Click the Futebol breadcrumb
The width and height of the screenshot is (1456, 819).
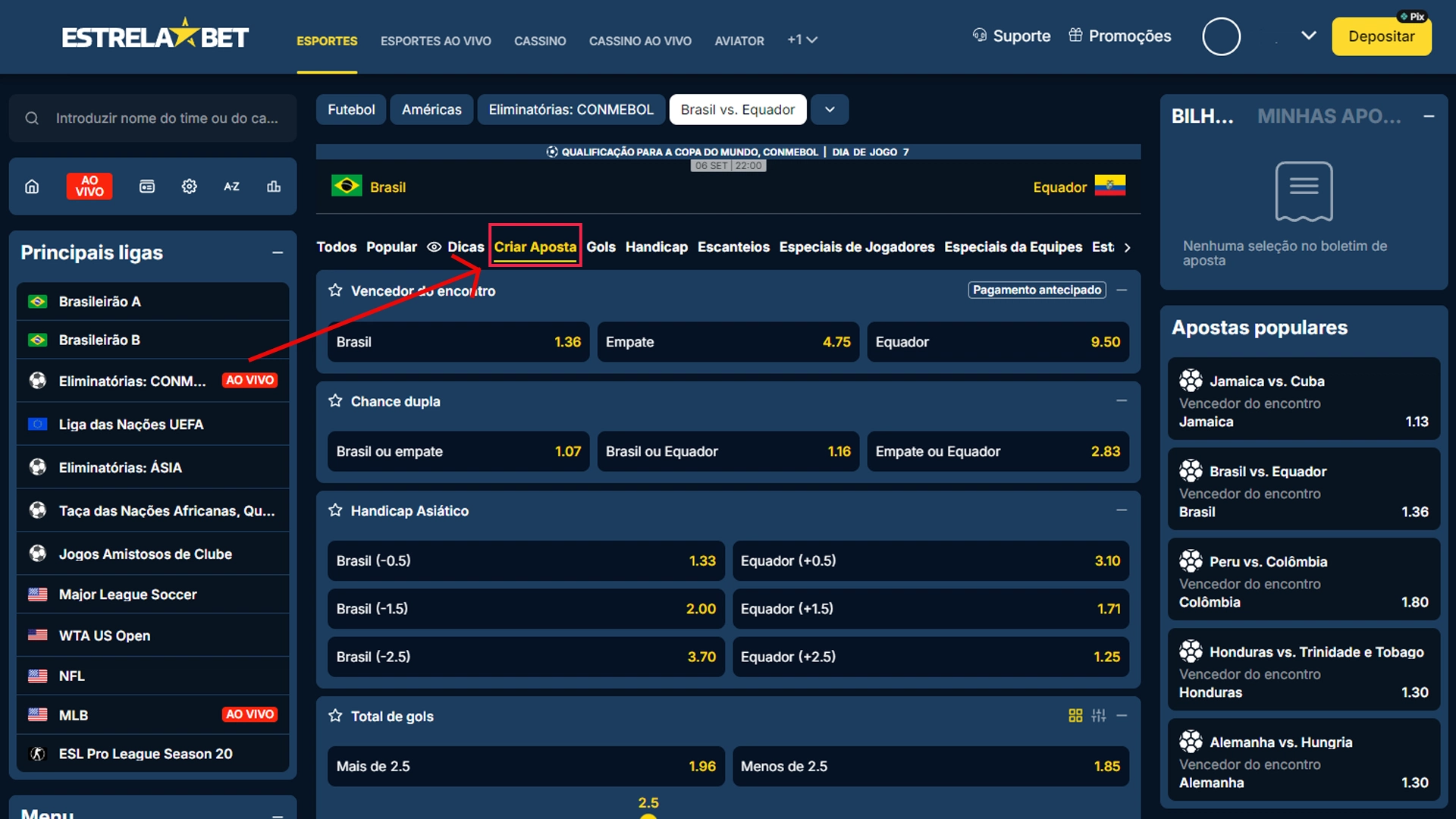351,110
